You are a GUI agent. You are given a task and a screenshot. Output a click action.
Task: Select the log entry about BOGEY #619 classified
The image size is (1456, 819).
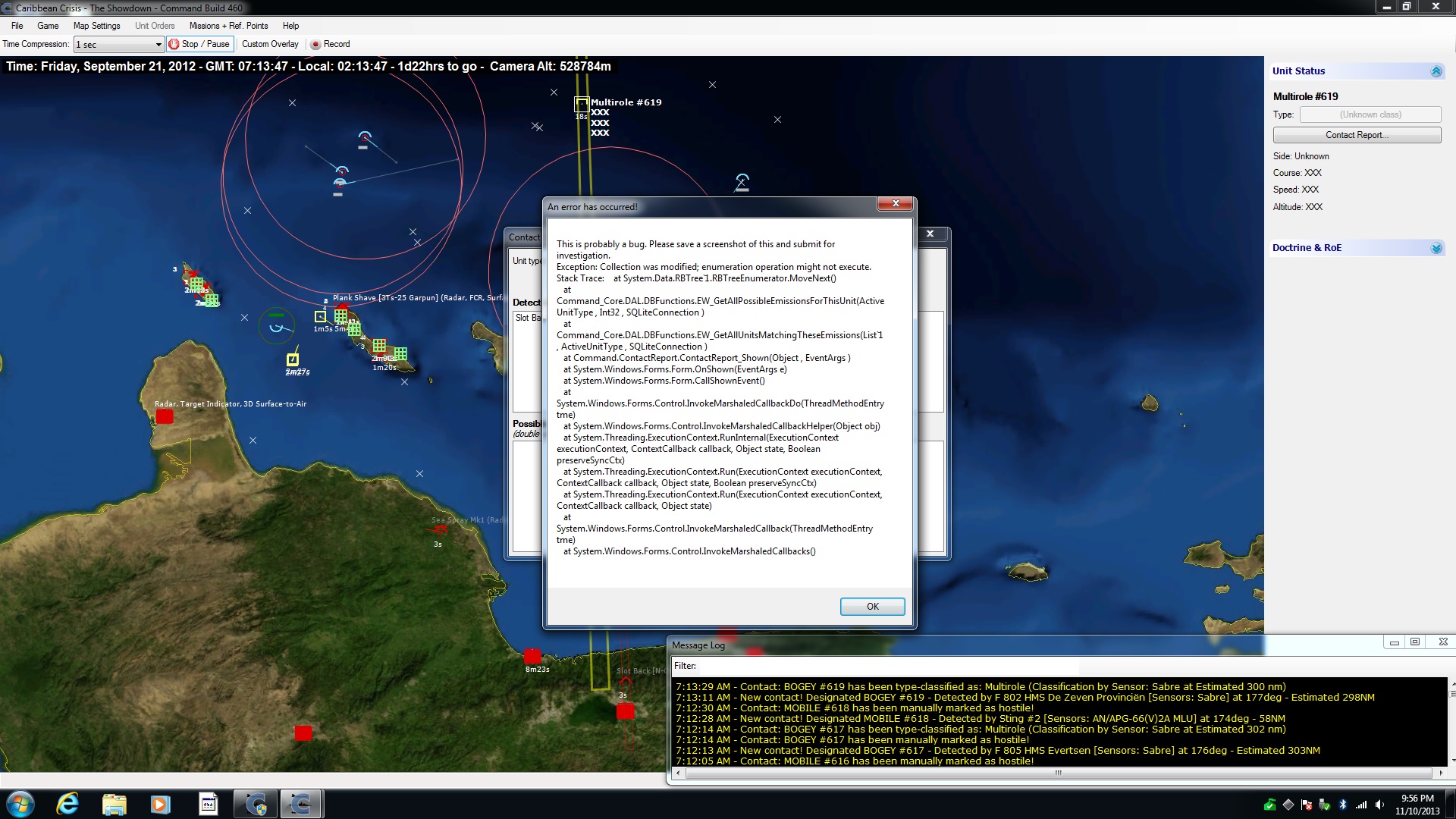(981, 687)
